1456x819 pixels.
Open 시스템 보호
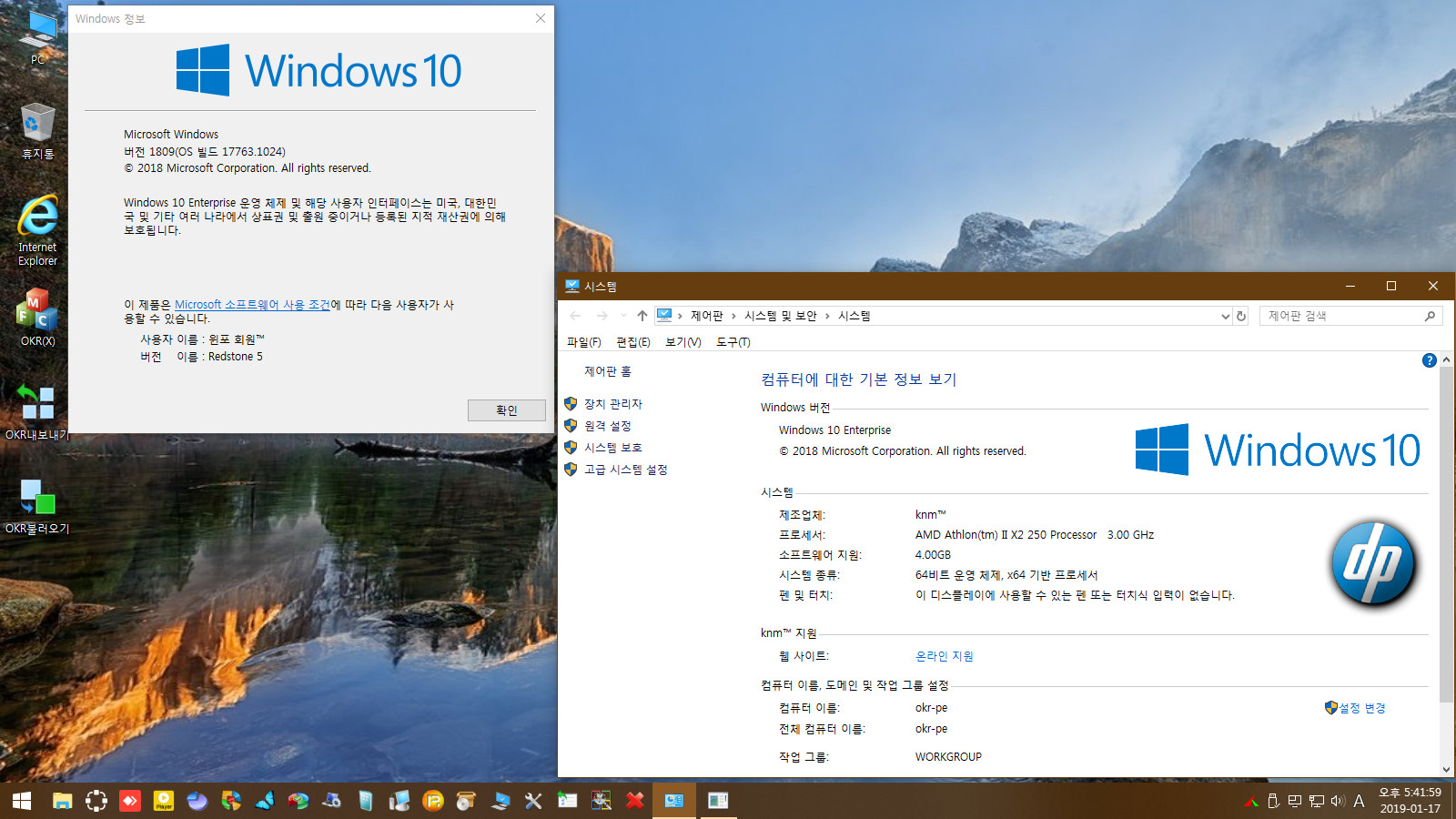pyautogui.click(x=612, y=448)
